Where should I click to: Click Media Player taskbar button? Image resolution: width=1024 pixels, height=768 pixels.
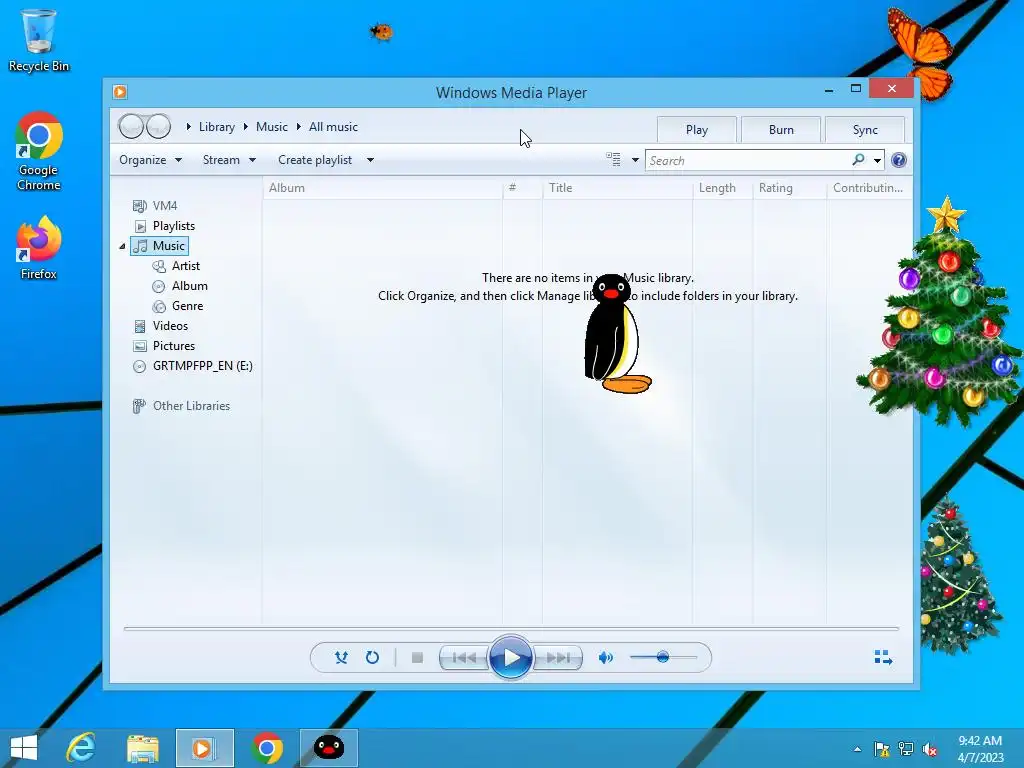click(204, 748)
